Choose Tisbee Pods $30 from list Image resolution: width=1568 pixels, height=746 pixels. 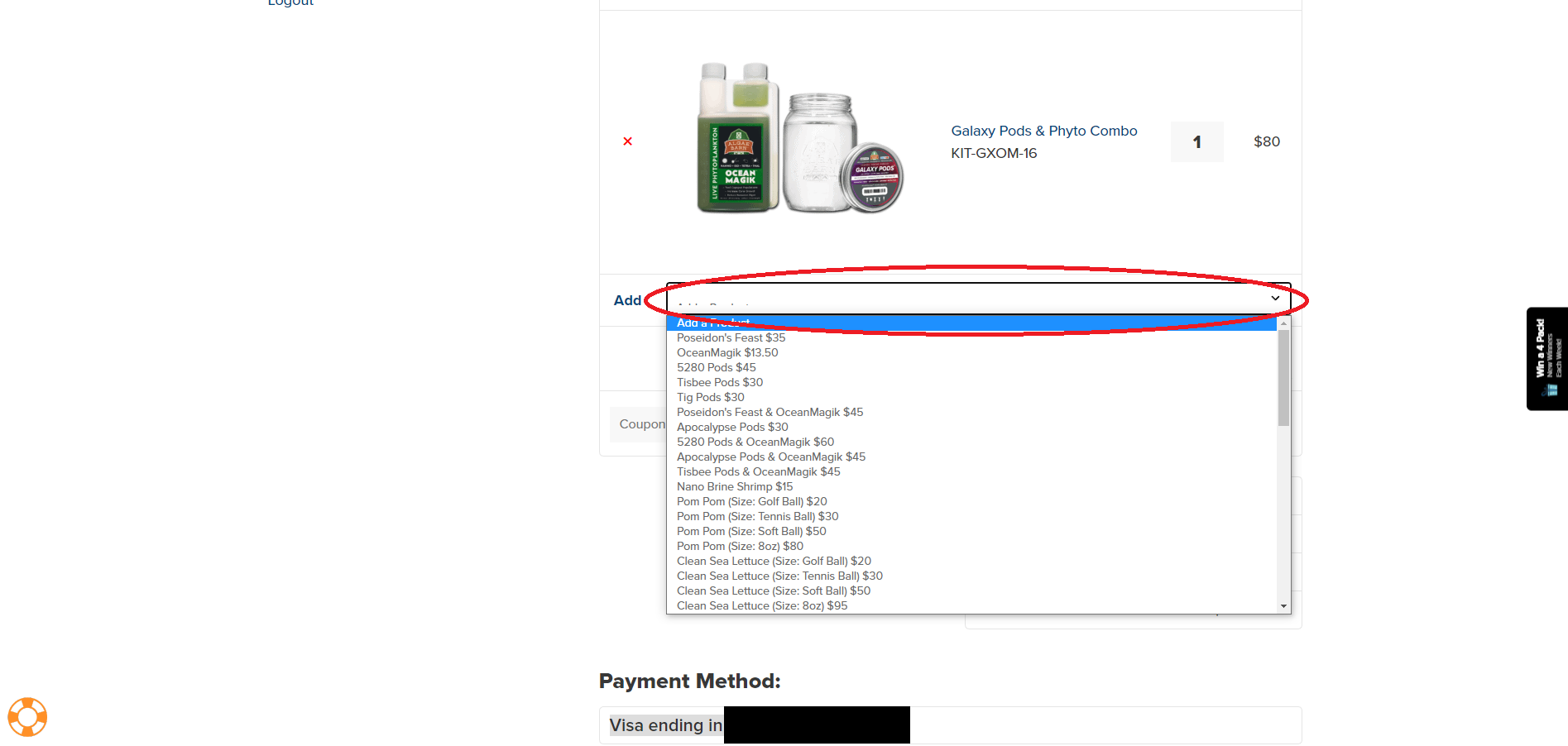[720, 382]
